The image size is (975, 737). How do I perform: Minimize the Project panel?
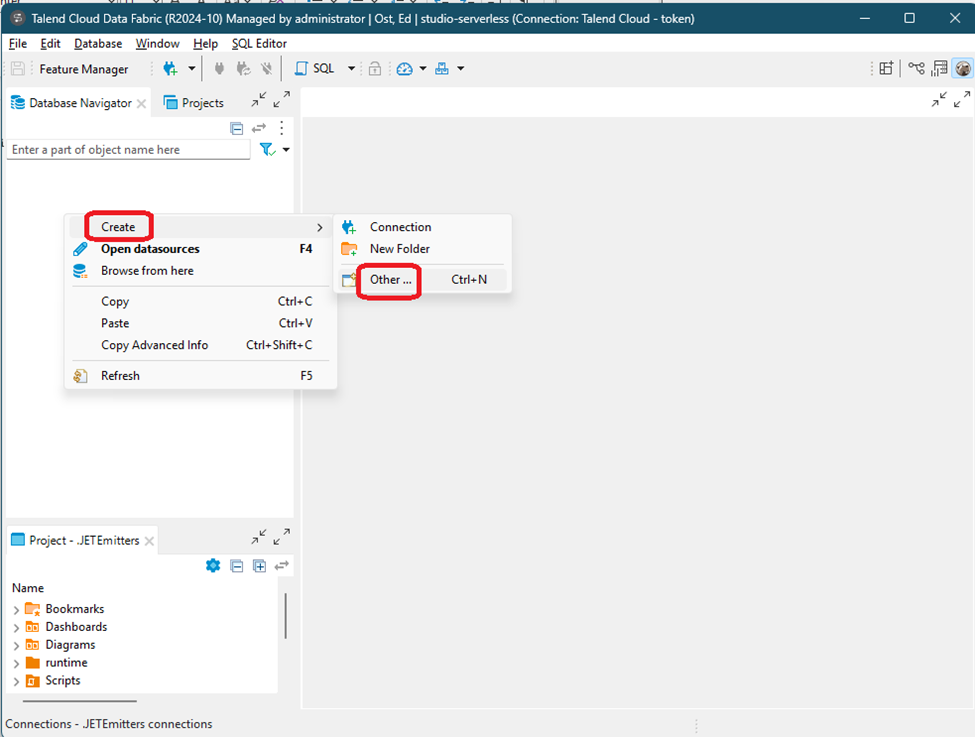point(259,537)
